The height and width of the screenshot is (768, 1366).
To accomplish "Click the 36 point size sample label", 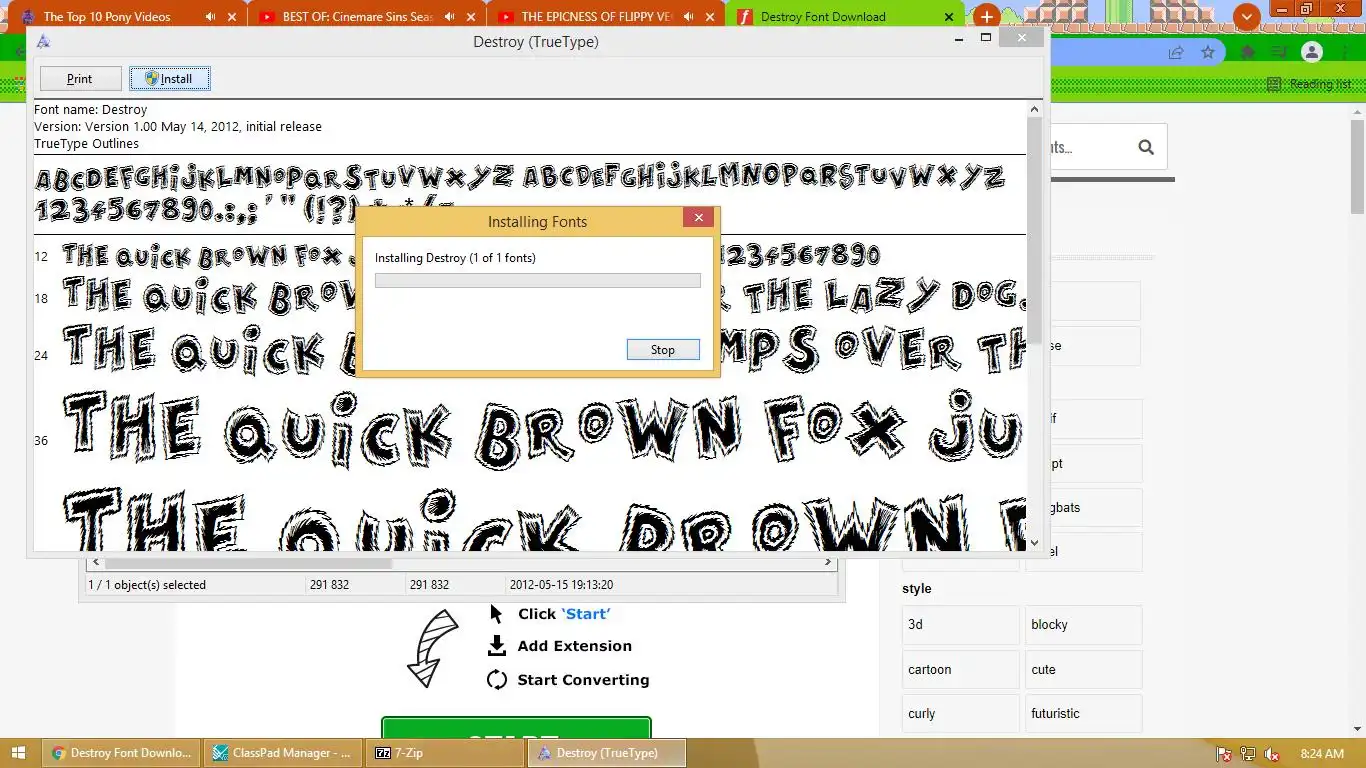I will [x=41, y=440].
